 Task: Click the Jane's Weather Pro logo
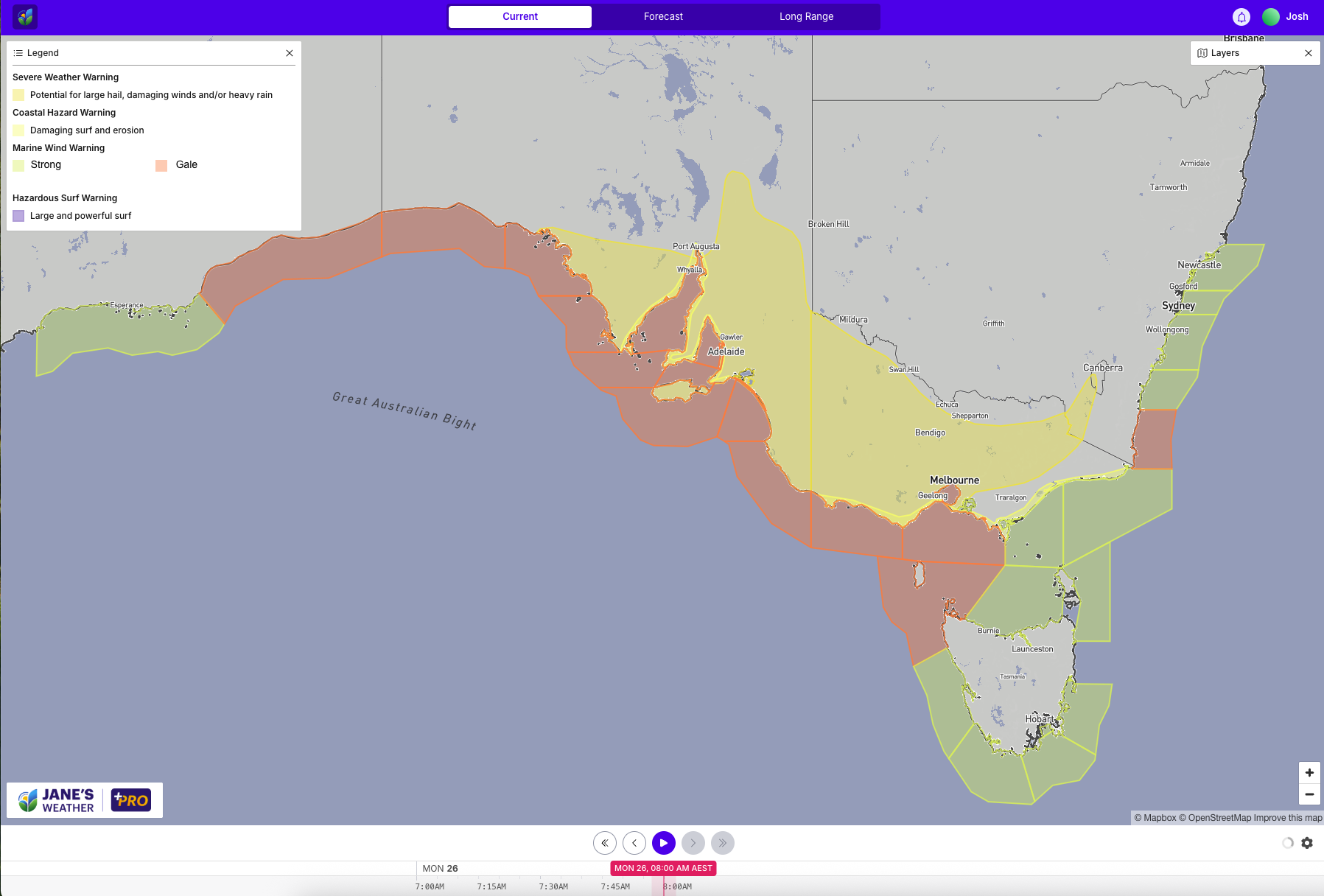85,800
